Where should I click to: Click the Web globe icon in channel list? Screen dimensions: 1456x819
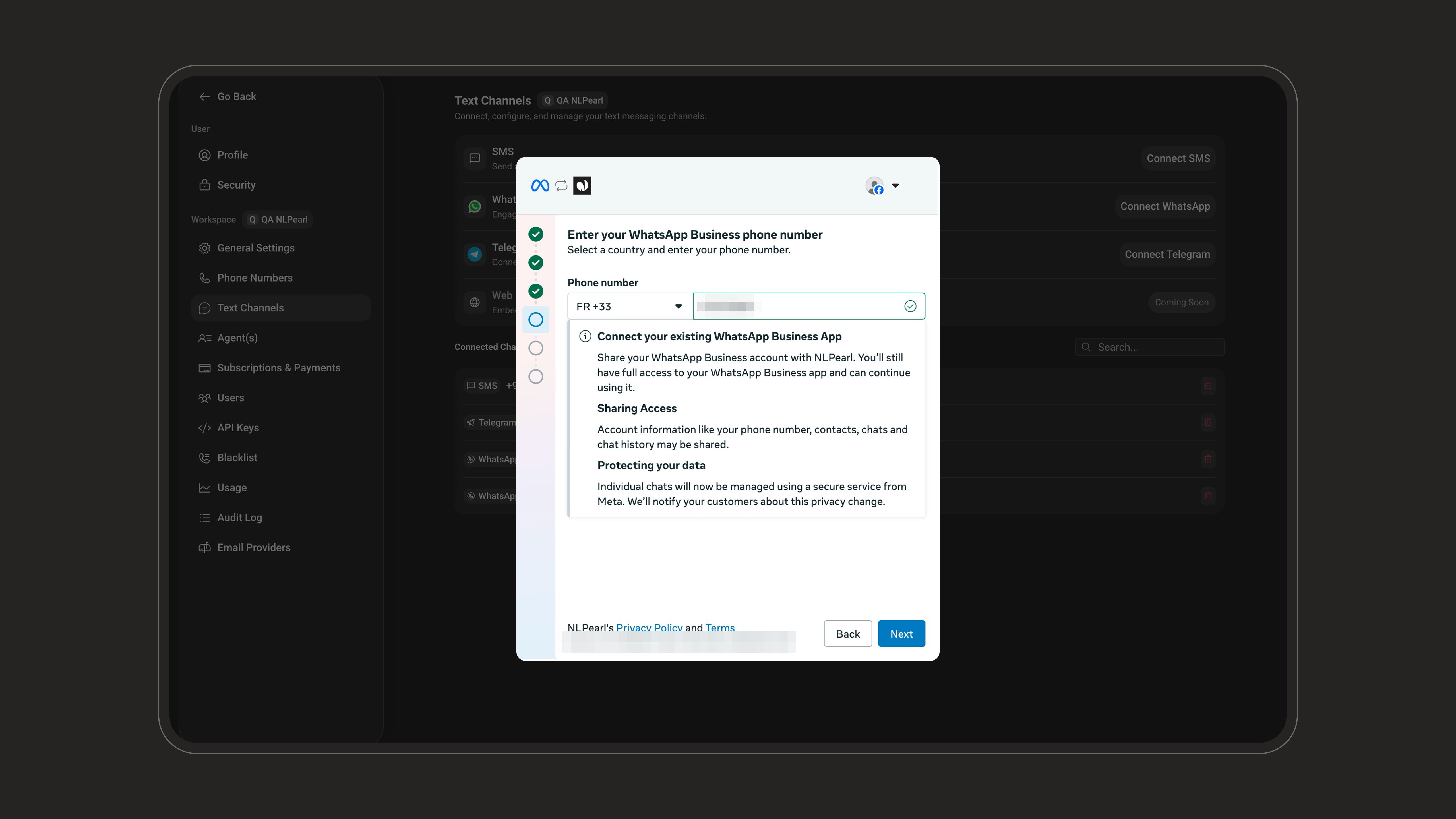coord(475,302)
